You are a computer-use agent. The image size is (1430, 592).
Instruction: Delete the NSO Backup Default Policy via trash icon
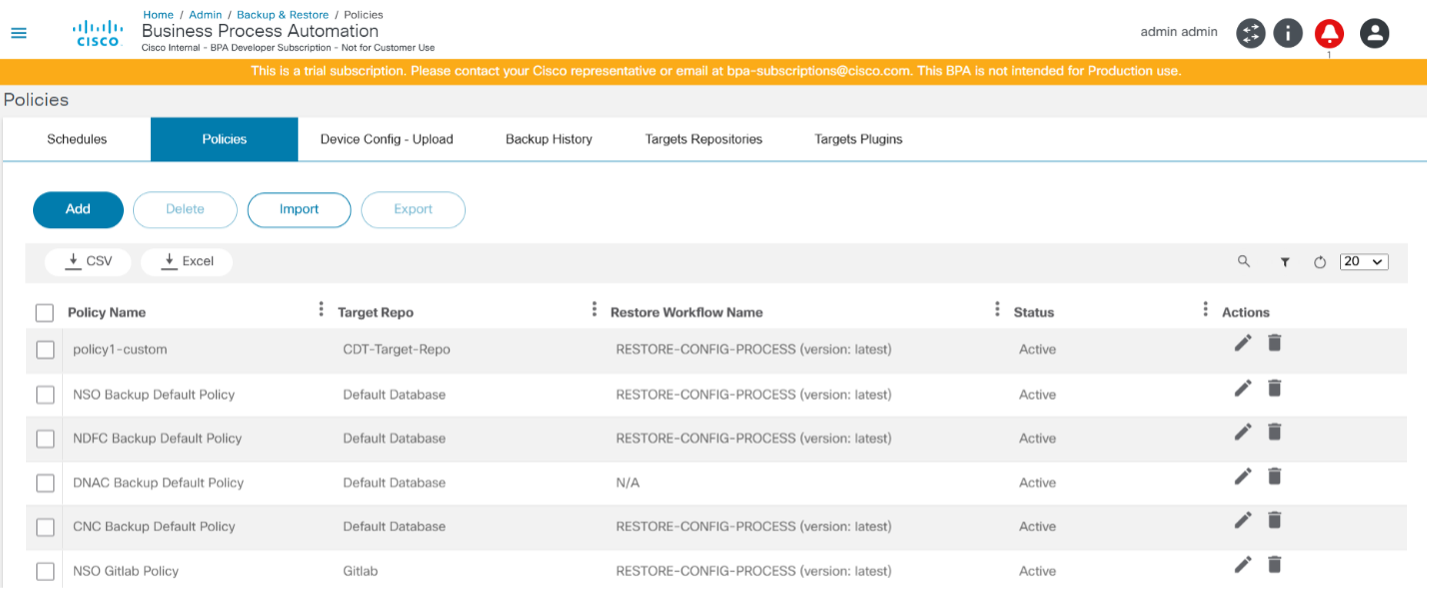coord(1274,388)
